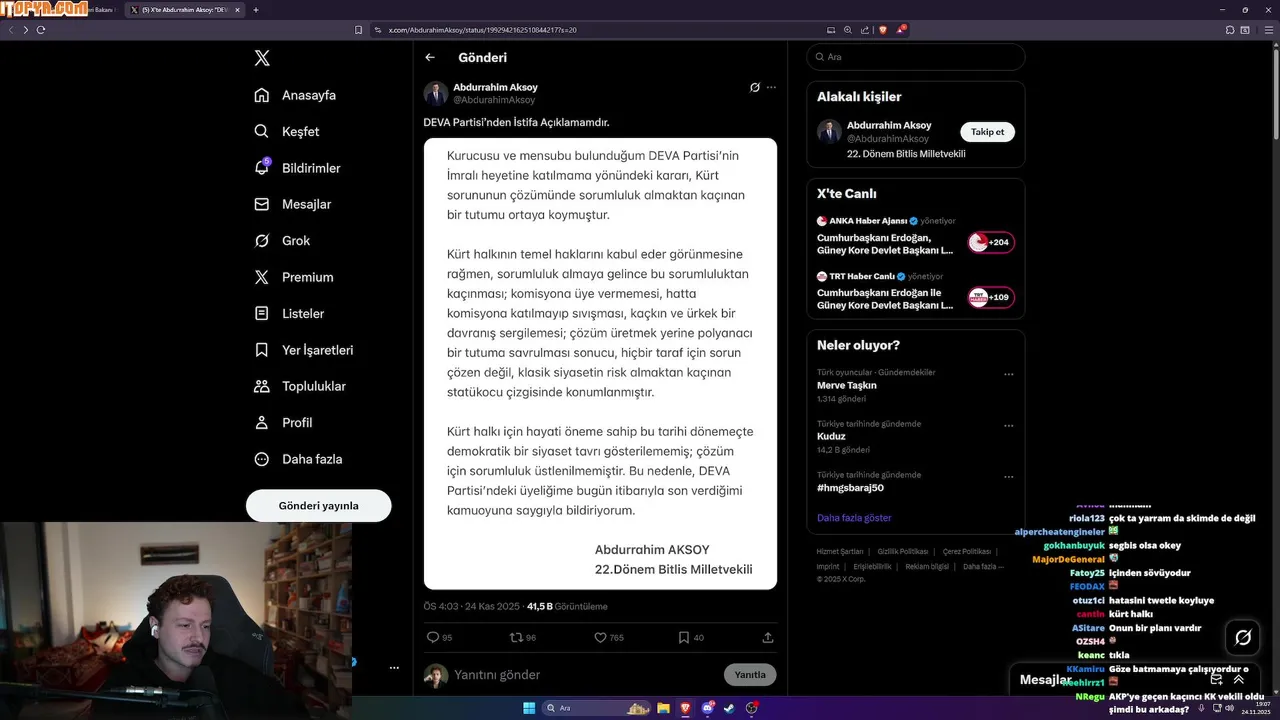Open the Kuduz trend
The width and height of the screenshot is (1280, 720).
point(831,436)
